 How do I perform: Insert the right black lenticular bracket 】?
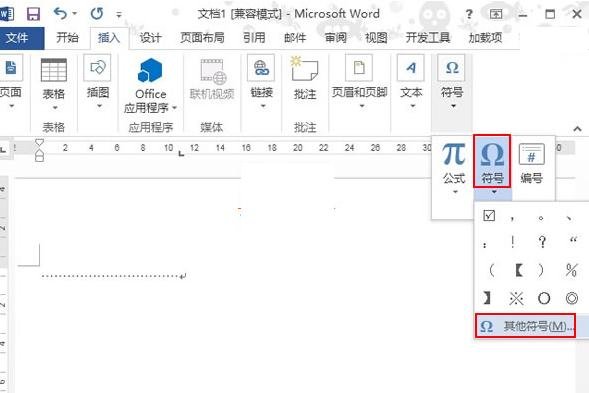click(x=487, y=298)
